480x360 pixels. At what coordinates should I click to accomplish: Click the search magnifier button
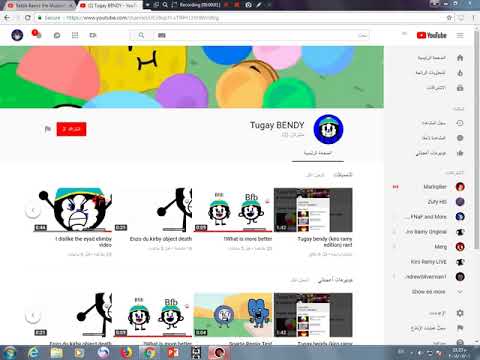(x=141, y=35)
